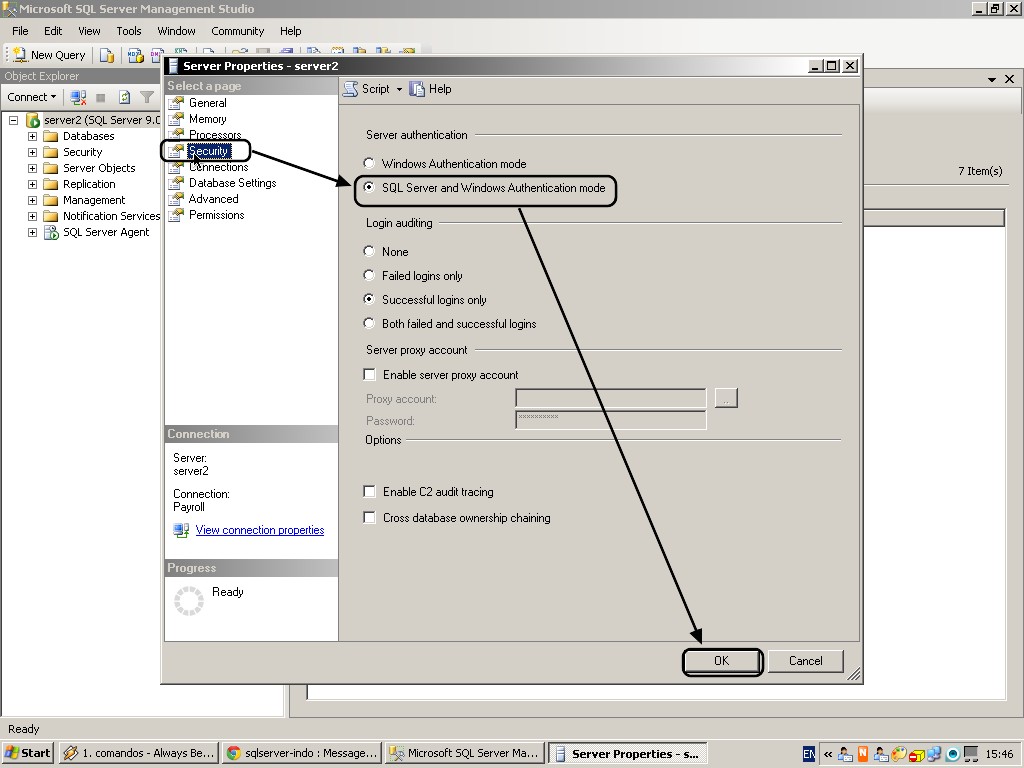The width and height of the screenshot is (1024, 768).
Task: Open the Community menu
Action: [237, 31]
